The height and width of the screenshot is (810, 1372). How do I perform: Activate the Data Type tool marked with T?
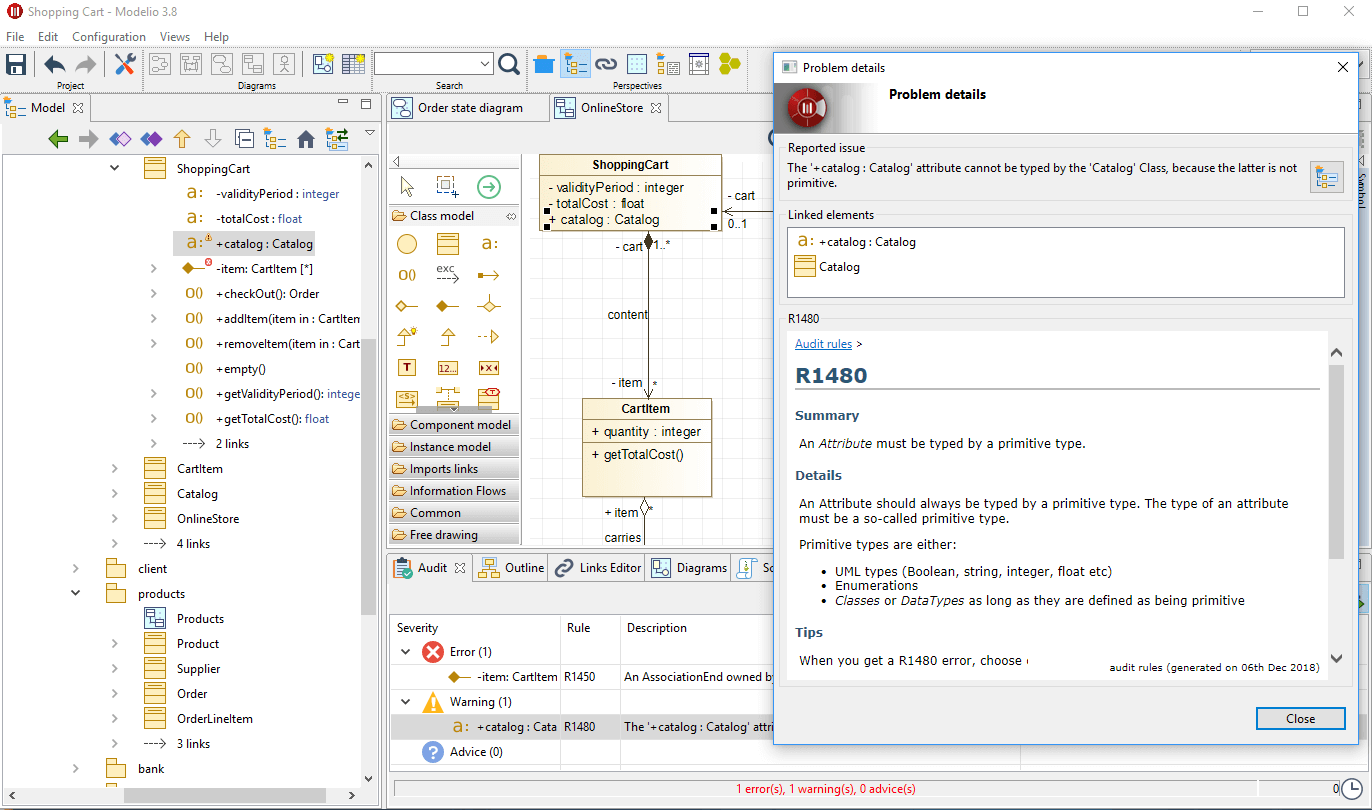coord(407,367)
